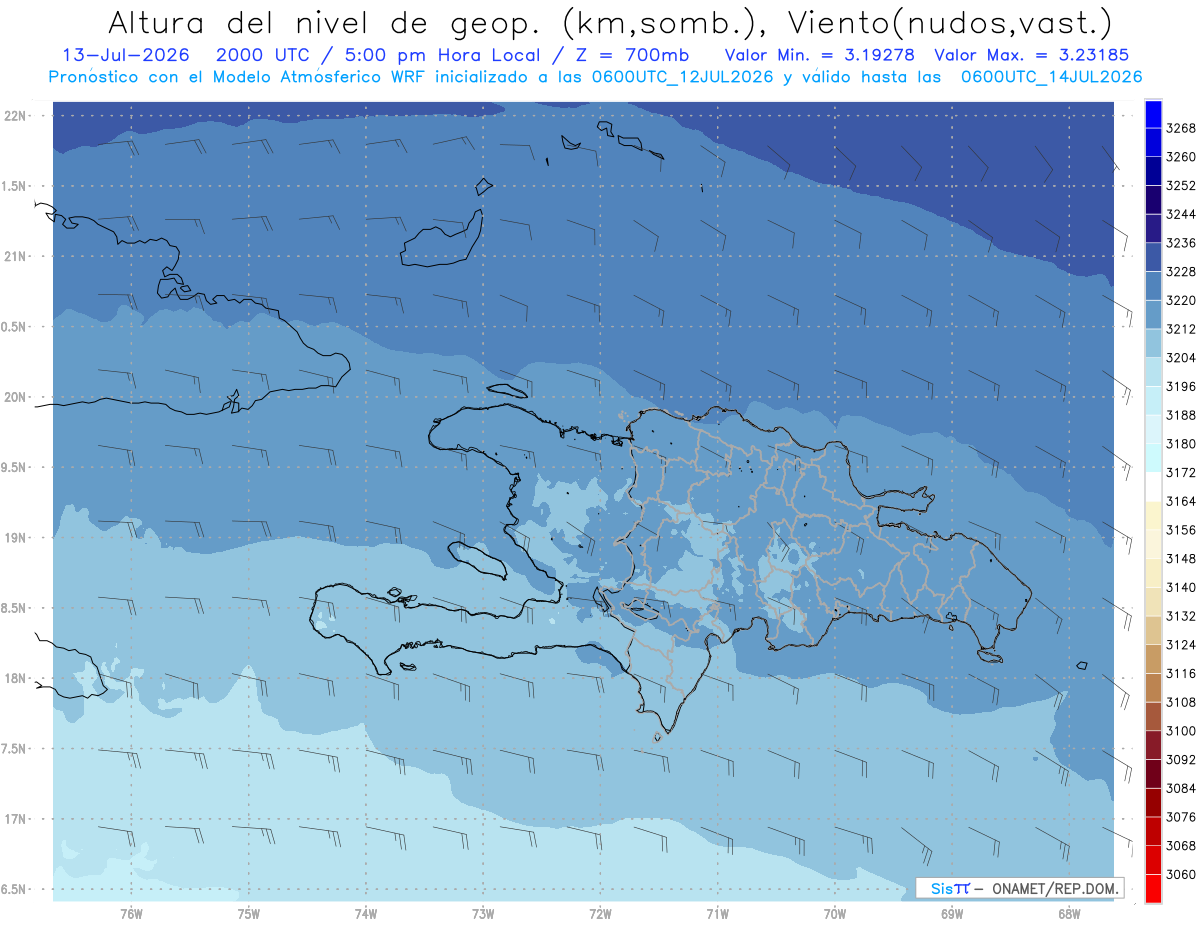
Task: Click legend color band between 3212 and 3220
Action: (x=1152, y=314)
